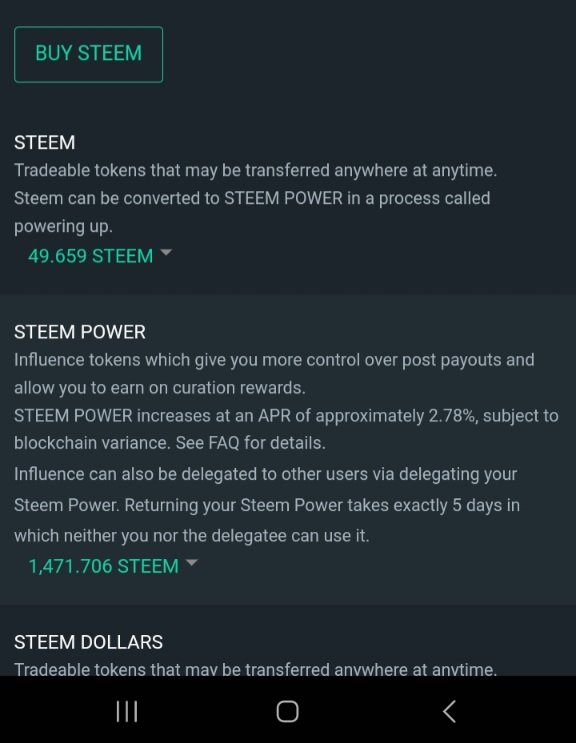Tap the BUY STEEM button
The width and height of the screenshot is (576, 743).
pyautogui.click(x=89, y=54)
